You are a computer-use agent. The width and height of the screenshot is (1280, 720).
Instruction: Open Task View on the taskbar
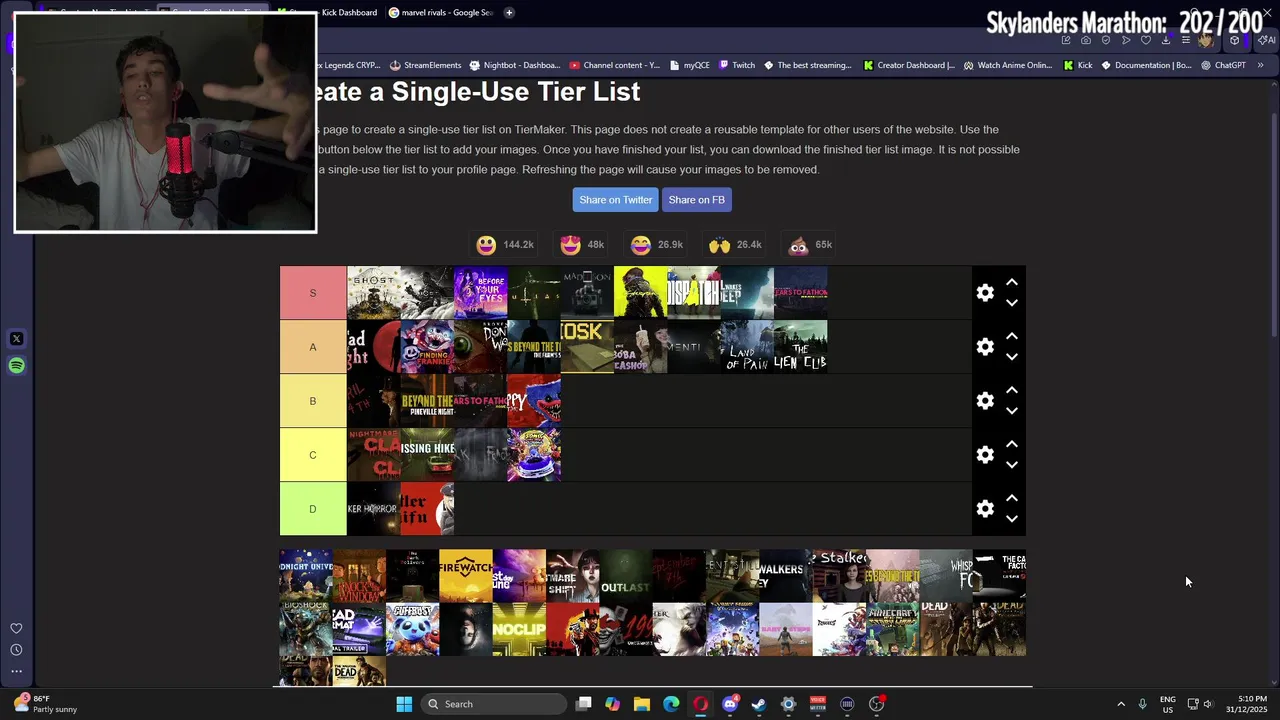point(584,704)
